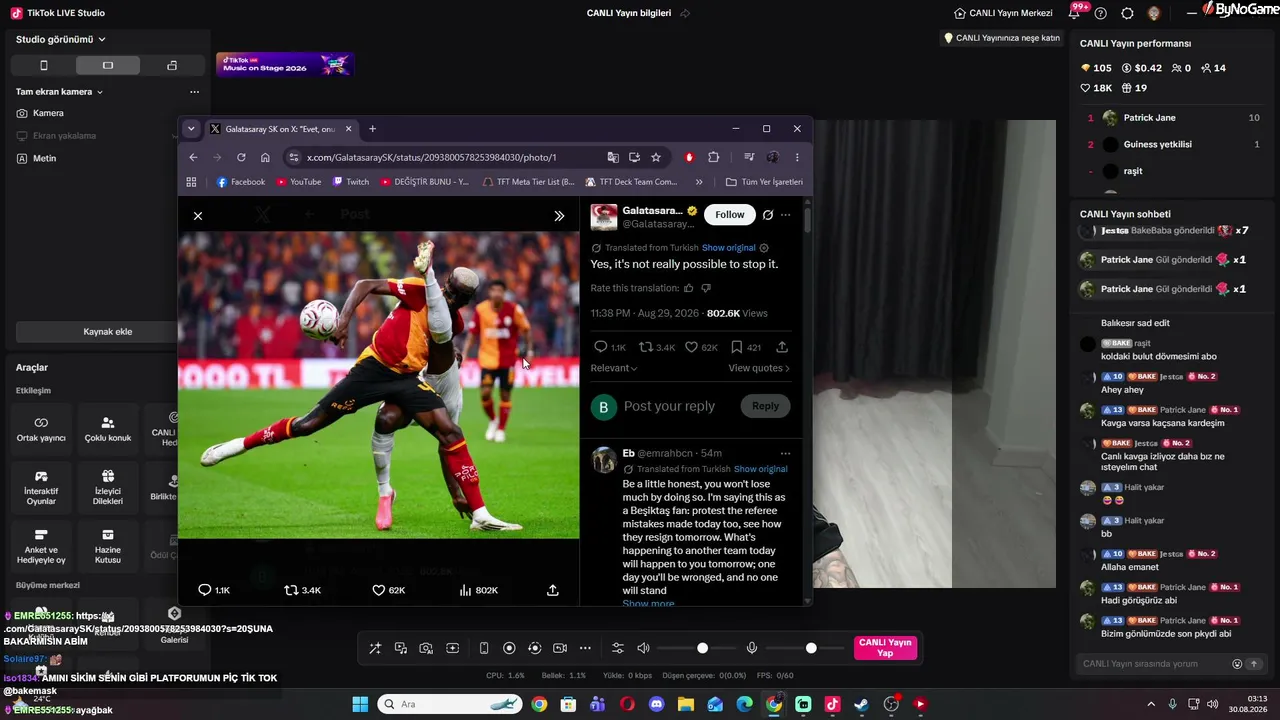Select the dual-screen layout view

point(172,65)
